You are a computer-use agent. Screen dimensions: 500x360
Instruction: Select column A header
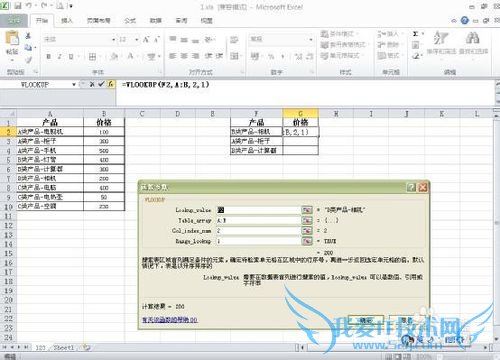tap(50, 114)
